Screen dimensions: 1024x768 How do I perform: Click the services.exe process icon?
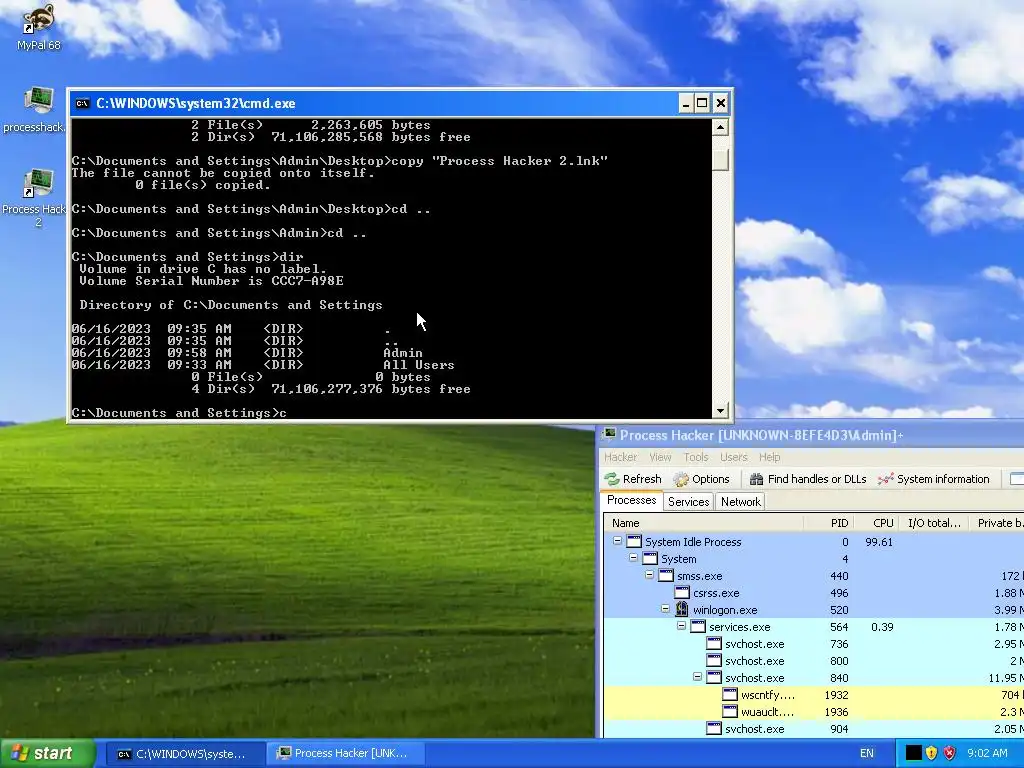tap(697, 627)
